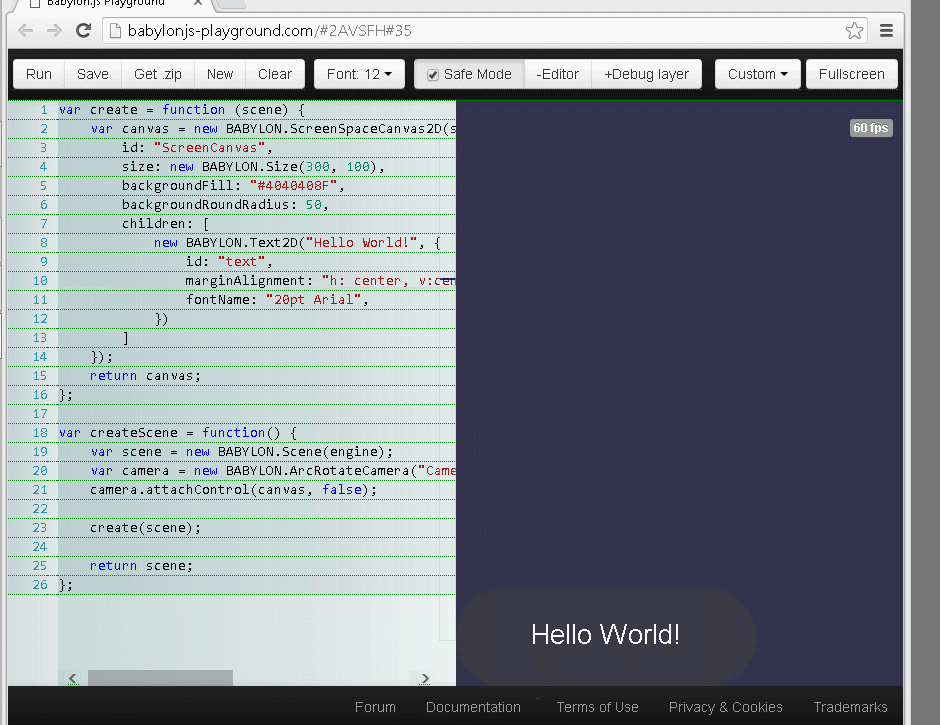
Task: Click the Run button
Action: [39, 74]
